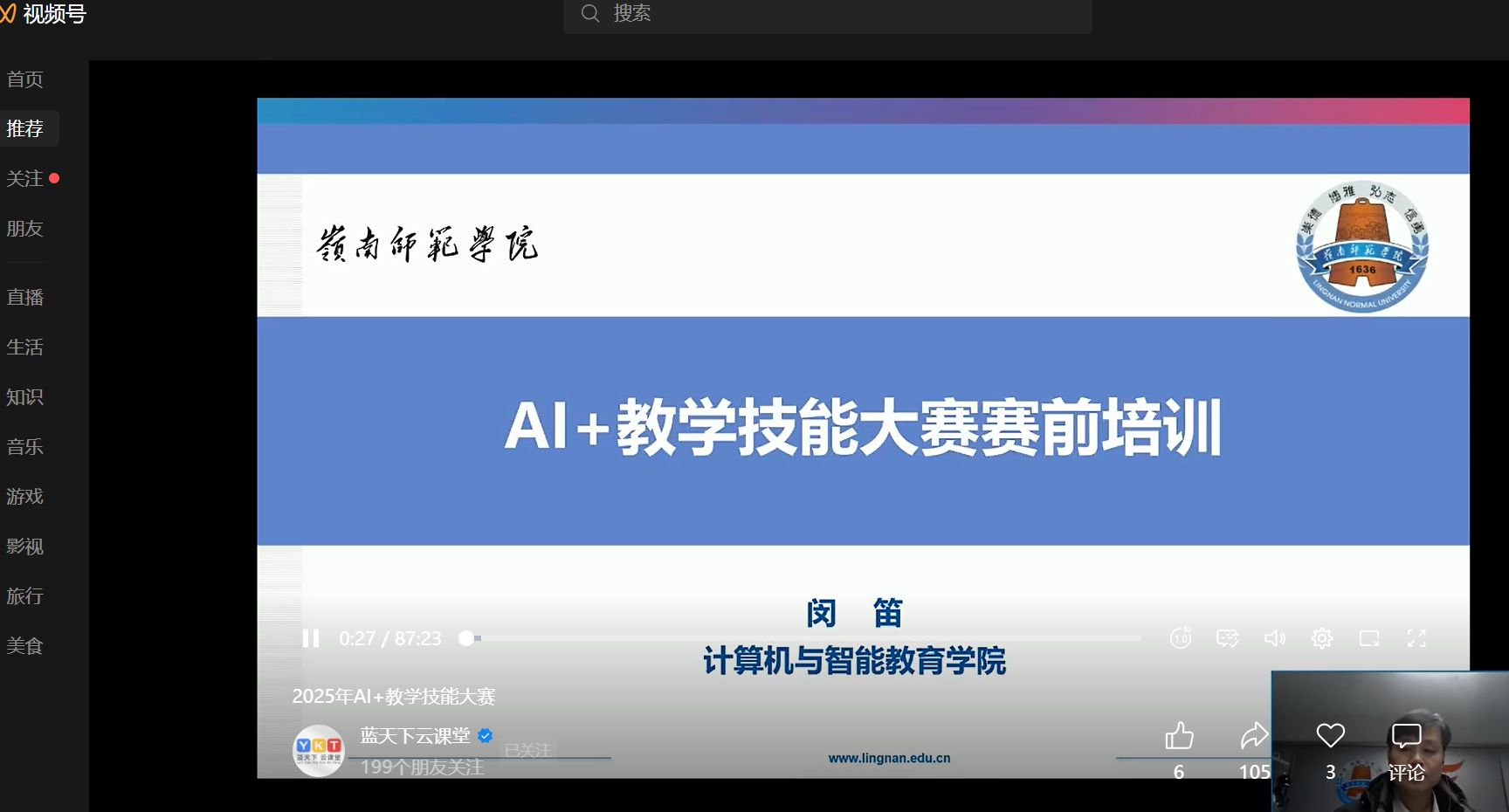Share the video using arrow icon
The width and height of the screenshot is (1509, 812).
[x=1254, y=736]
